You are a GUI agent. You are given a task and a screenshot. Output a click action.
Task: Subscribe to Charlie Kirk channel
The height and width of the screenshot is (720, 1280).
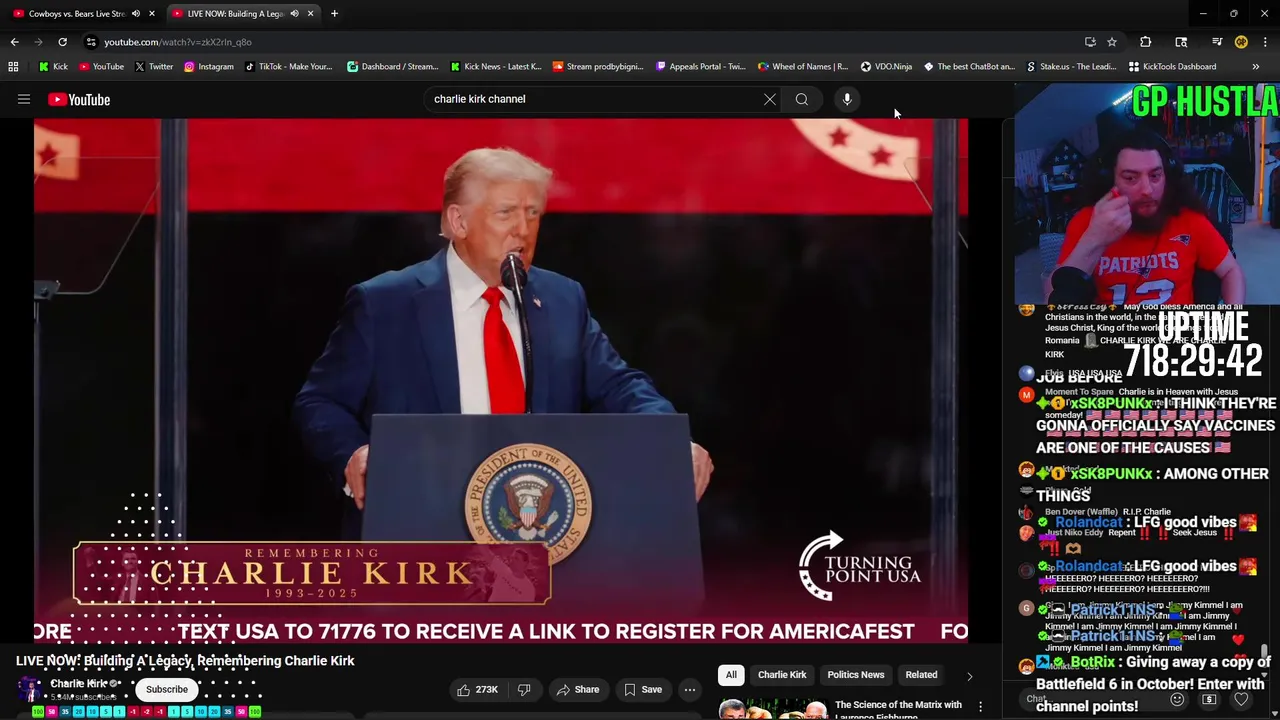tap(167, 689)
